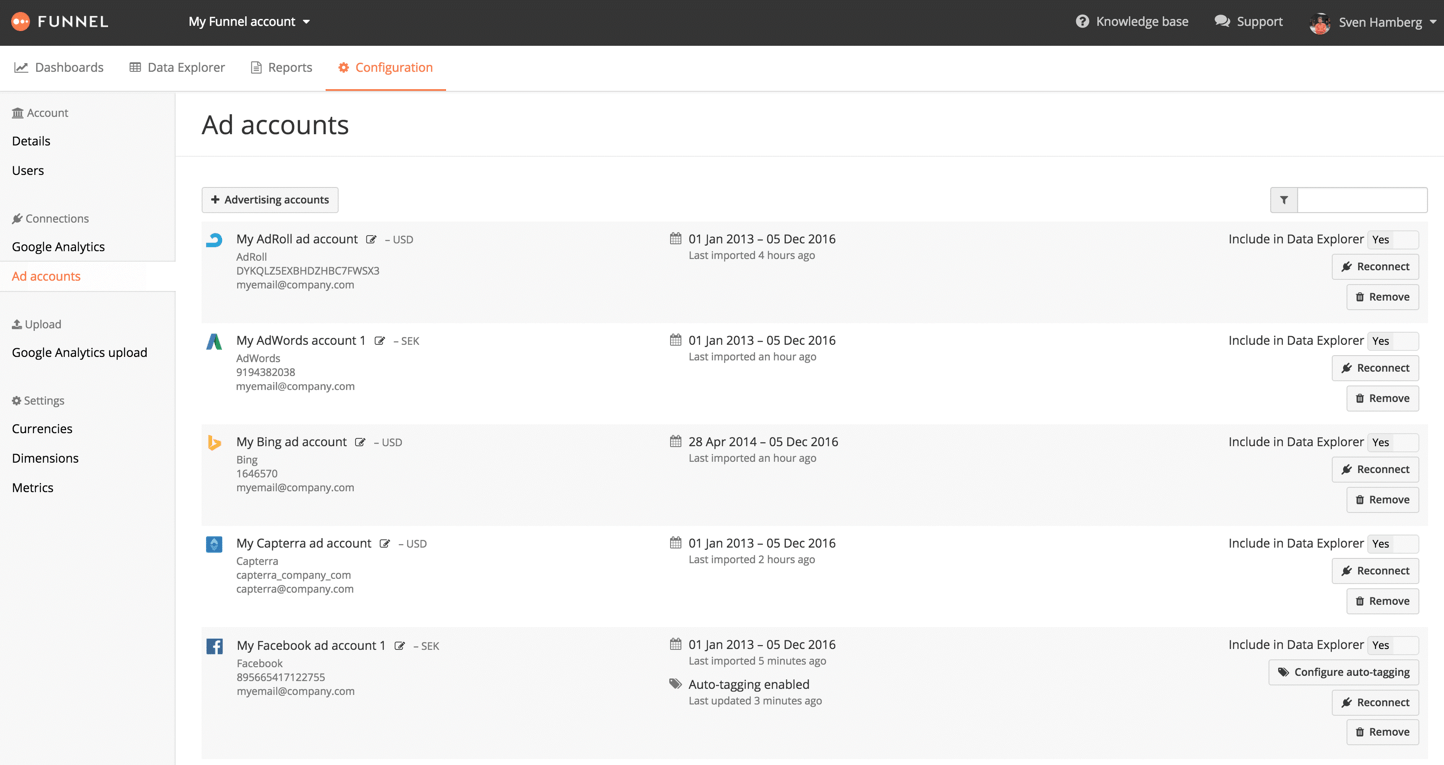Toggle Include in Data Explorer for My Bing ad account
The width and height of the screenshot is (1444, 765).
(x=1394, y=442)
